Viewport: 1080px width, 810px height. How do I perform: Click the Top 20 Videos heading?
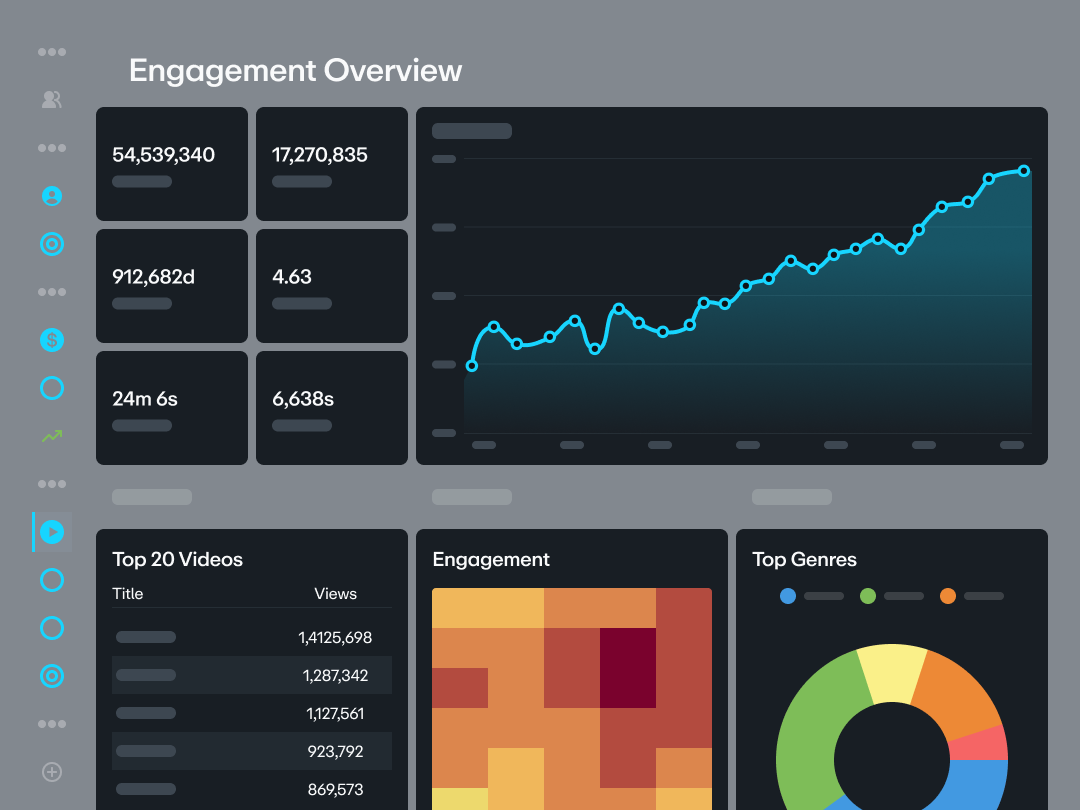(178, 559)
